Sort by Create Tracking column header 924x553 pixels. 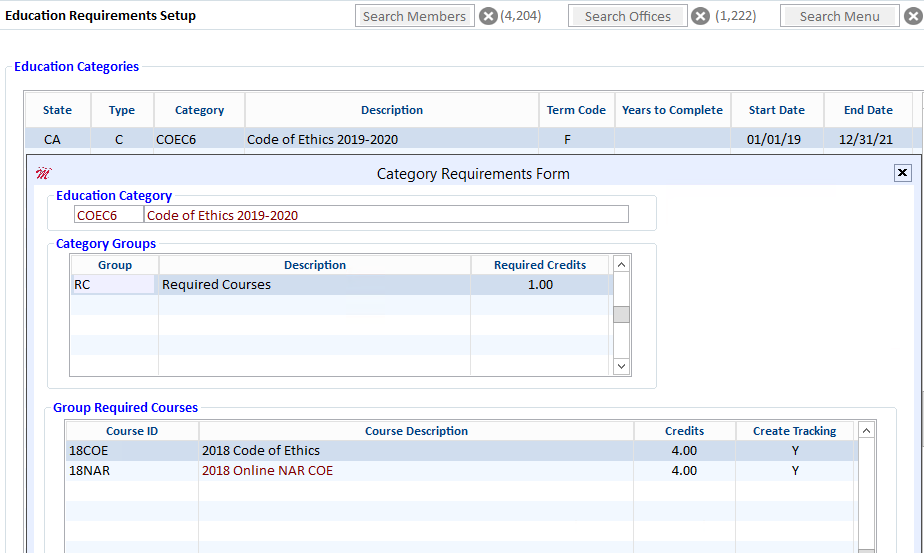coord(794,431)
